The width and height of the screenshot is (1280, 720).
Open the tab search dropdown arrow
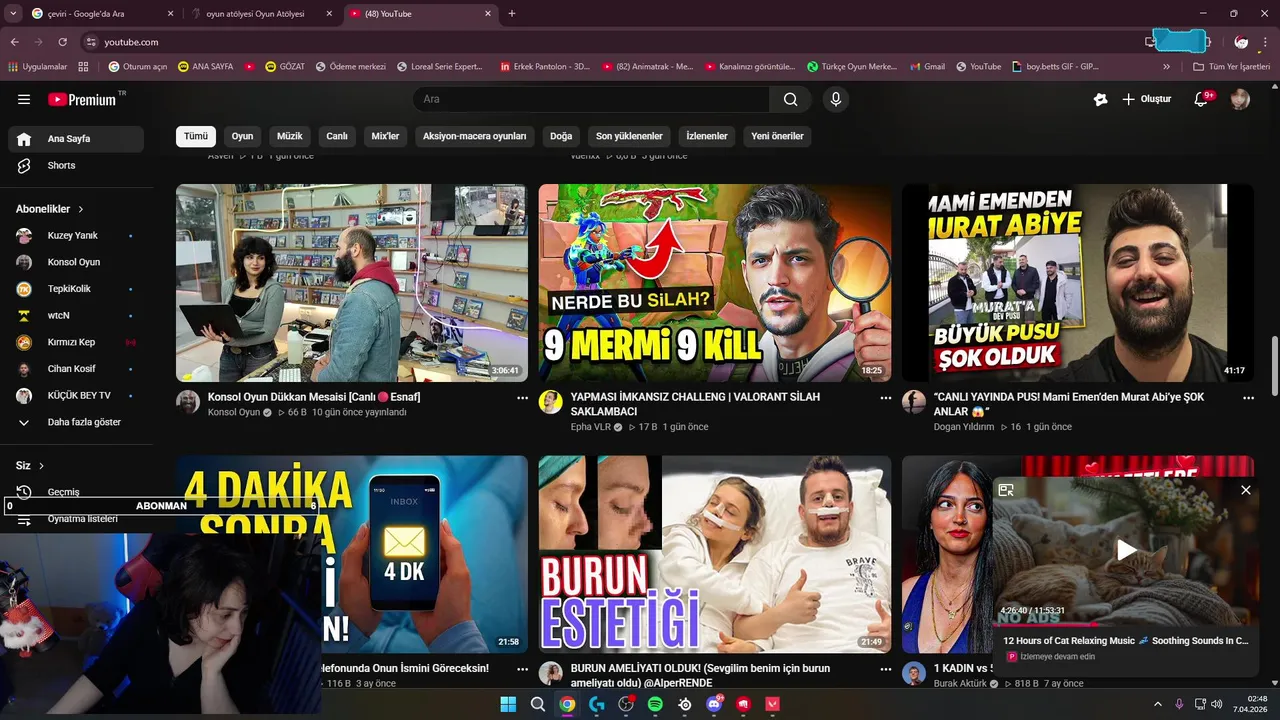tap(13, 14)
